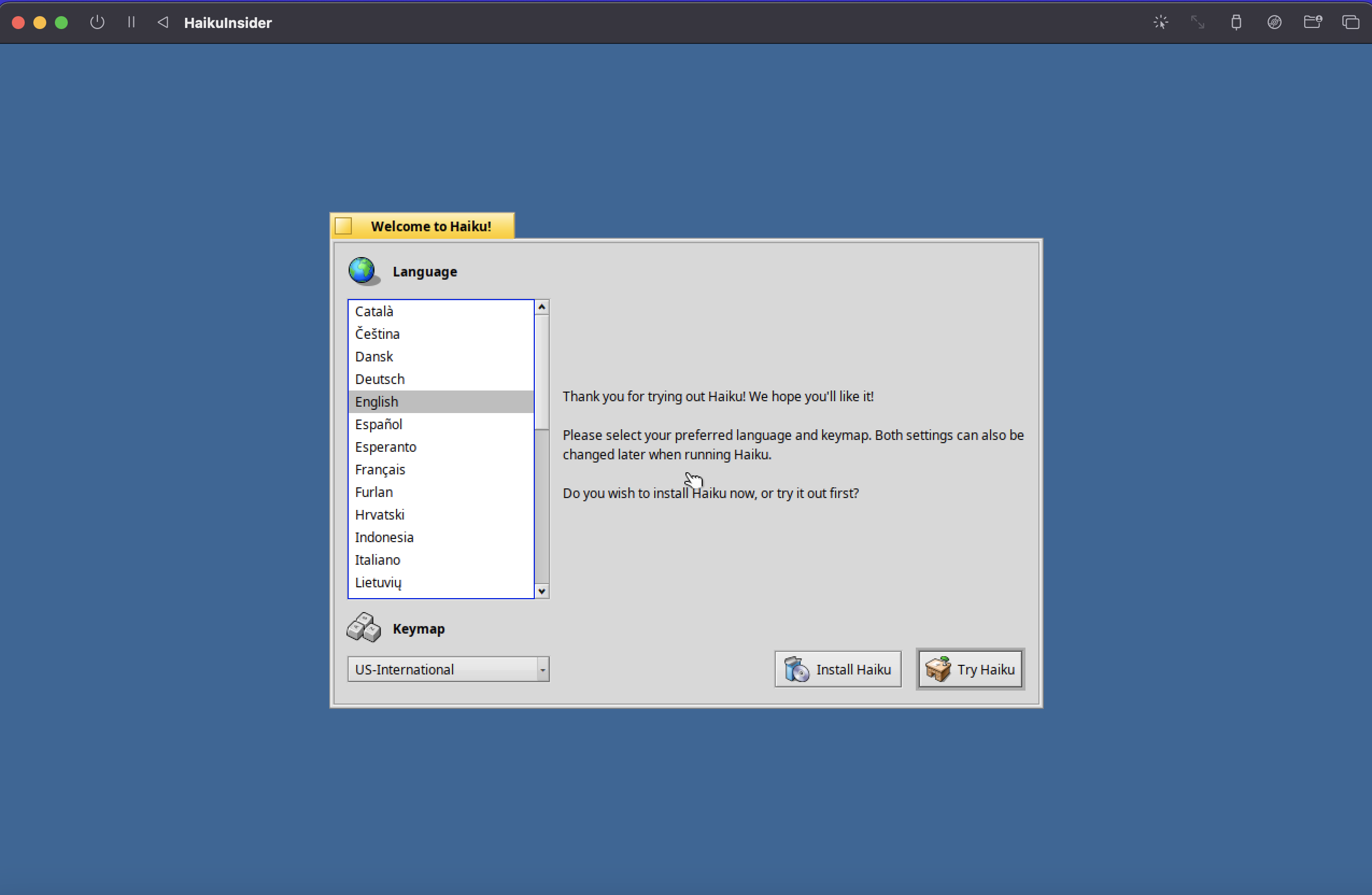Toggle capture mouse cursor icon
This screenshot has width=1372, height=895.
1161,23
